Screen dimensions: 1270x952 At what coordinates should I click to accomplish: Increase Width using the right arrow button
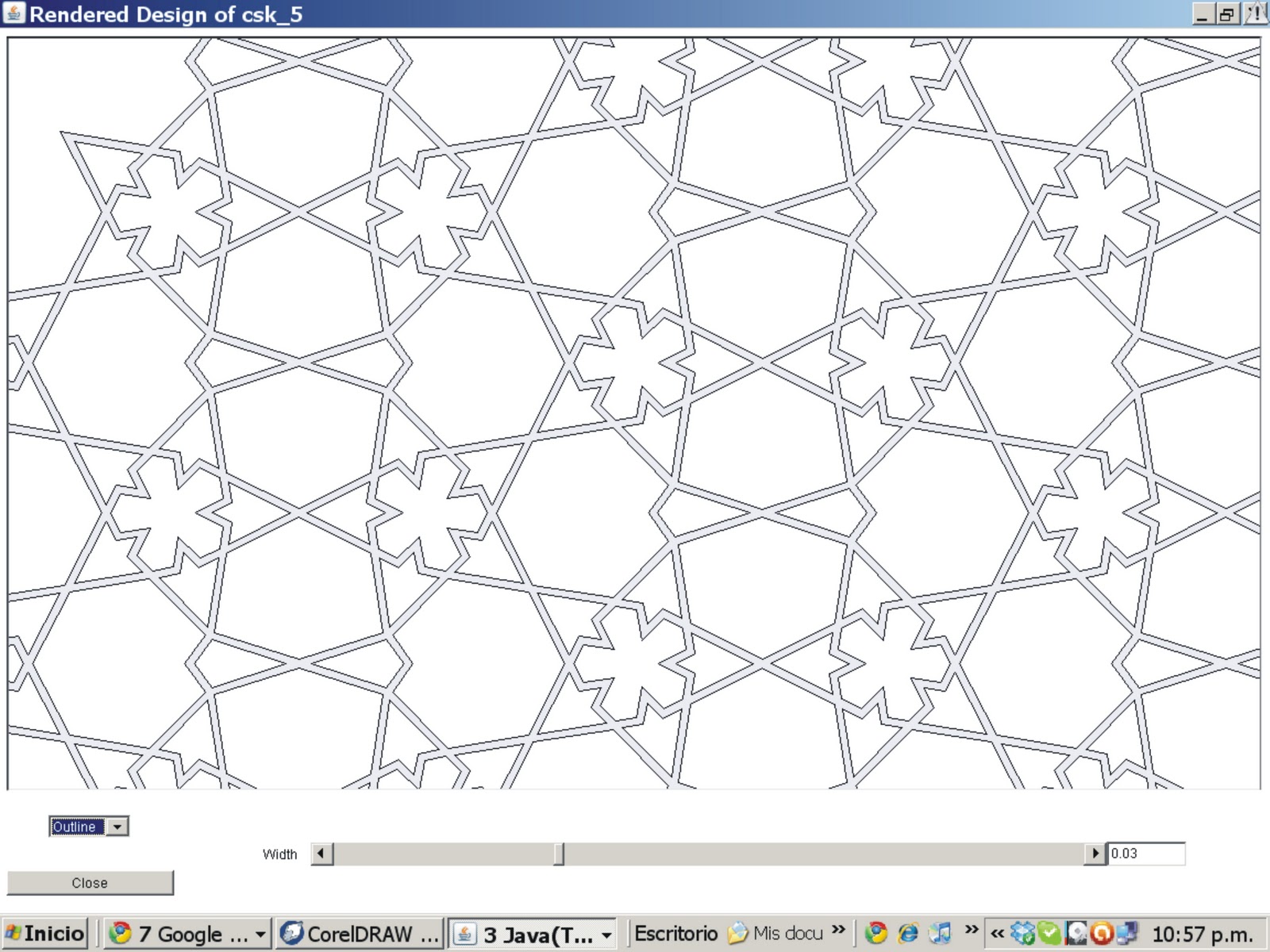1095,854
